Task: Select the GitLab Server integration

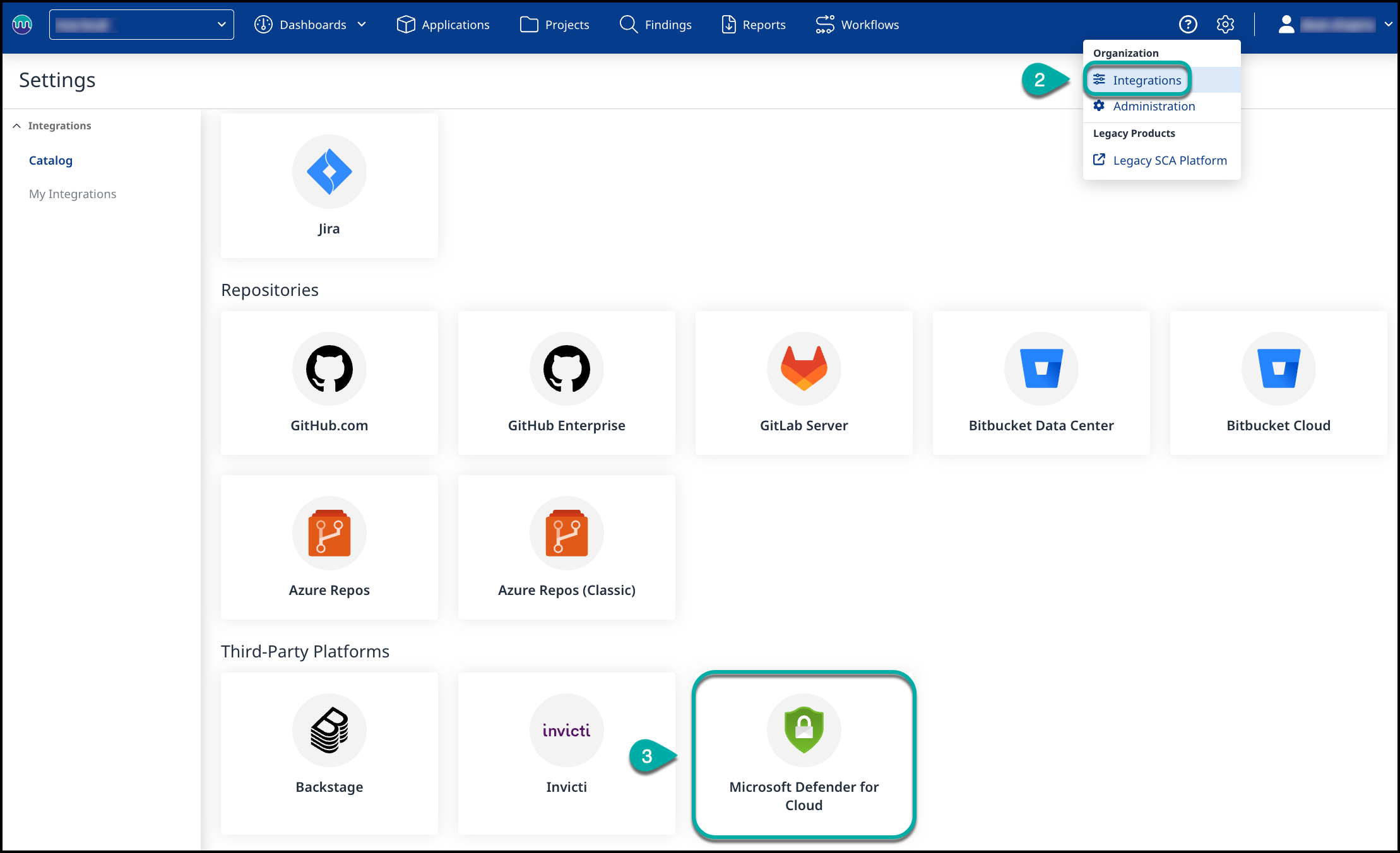Action: (804, 382)
